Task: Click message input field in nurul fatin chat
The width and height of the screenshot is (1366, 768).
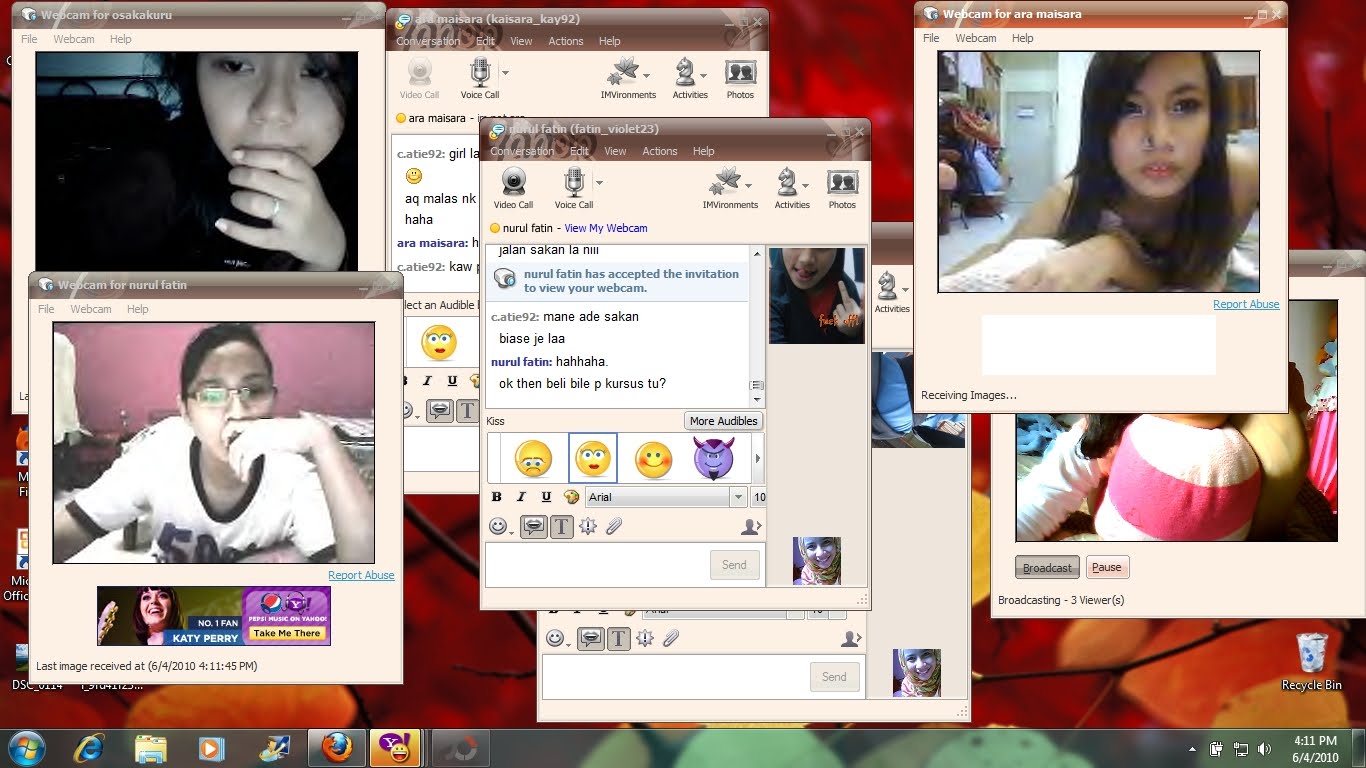Action: pyautogui.click(x=597, y=564)
